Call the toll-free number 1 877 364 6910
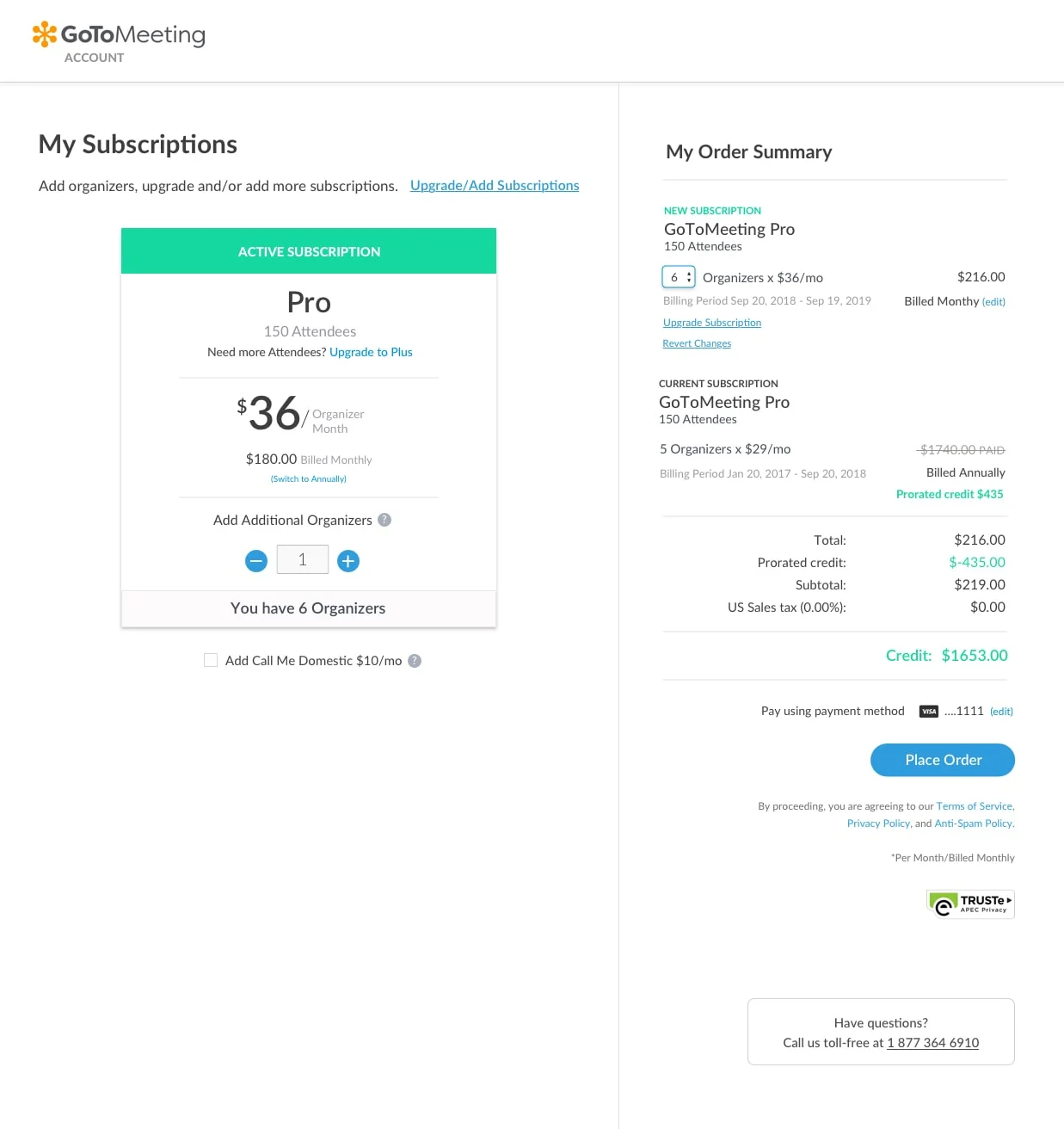The width and height of the screenshot is (1064, 1129). 932,1043
